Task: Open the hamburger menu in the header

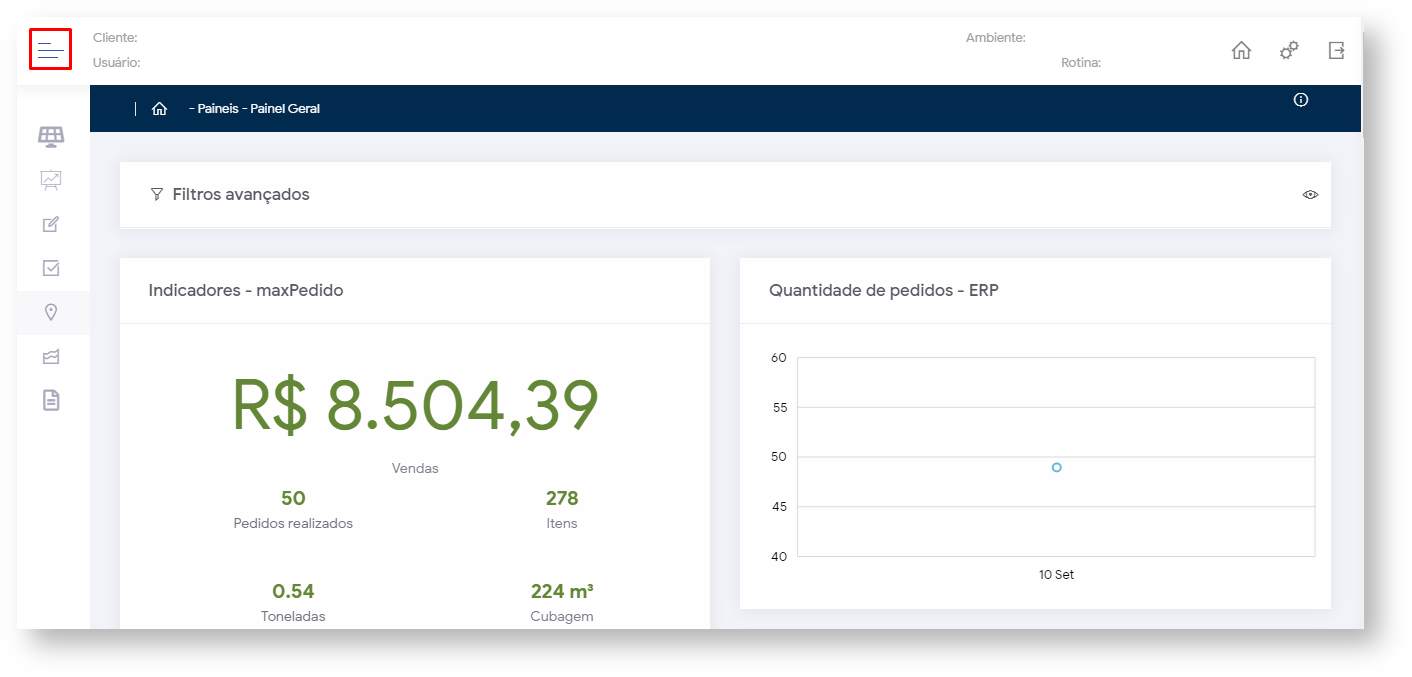Action: click(x=50, y=49)
